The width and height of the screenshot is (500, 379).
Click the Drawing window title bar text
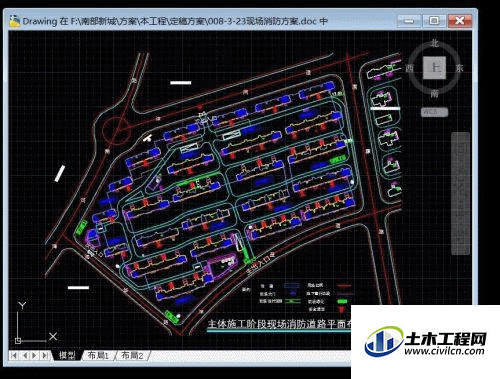tap(175, 21)
